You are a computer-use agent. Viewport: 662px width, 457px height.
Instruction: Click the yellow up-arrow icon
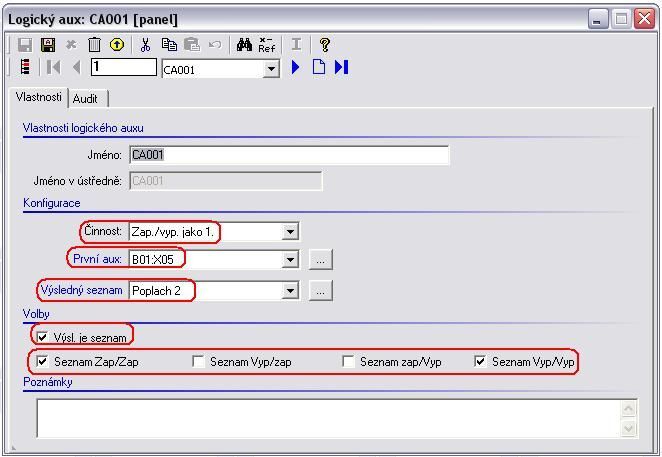point(117,45)
